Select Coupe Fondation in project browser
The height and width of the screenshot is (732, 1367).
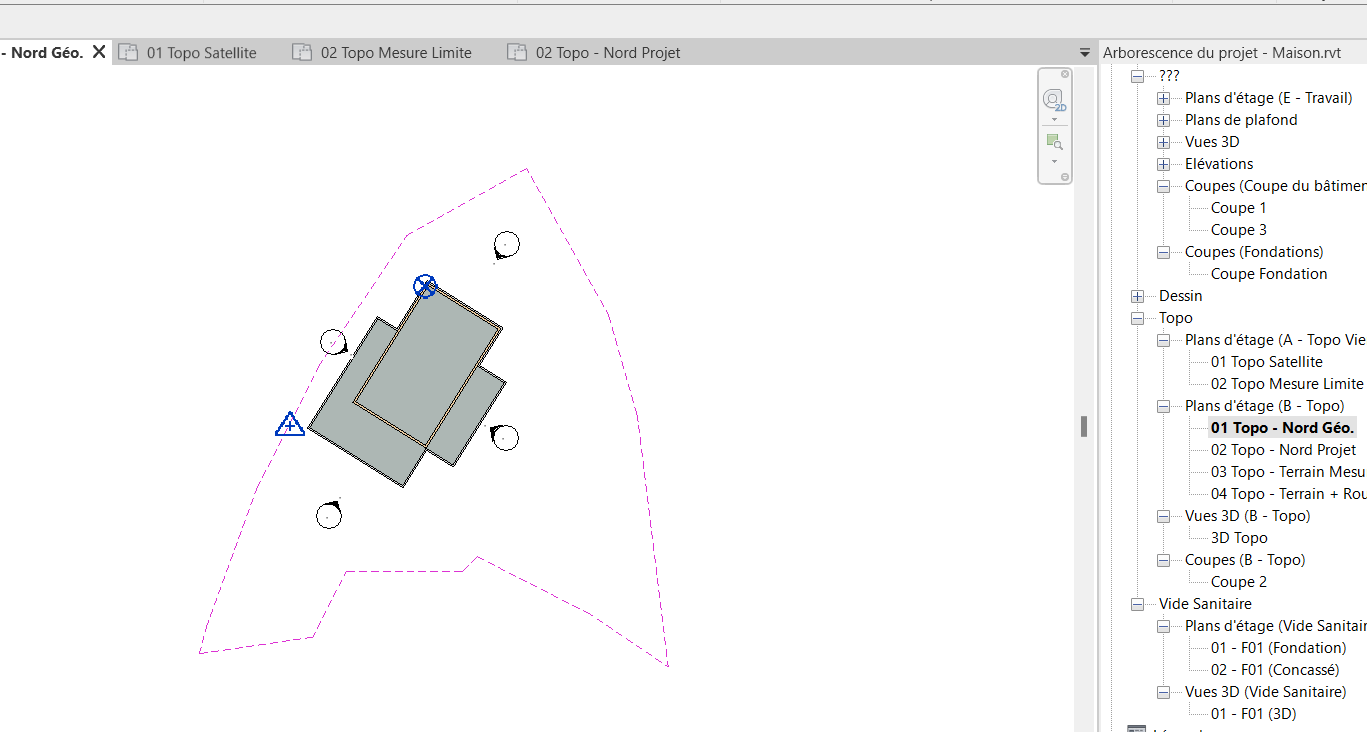[1268, 274]
